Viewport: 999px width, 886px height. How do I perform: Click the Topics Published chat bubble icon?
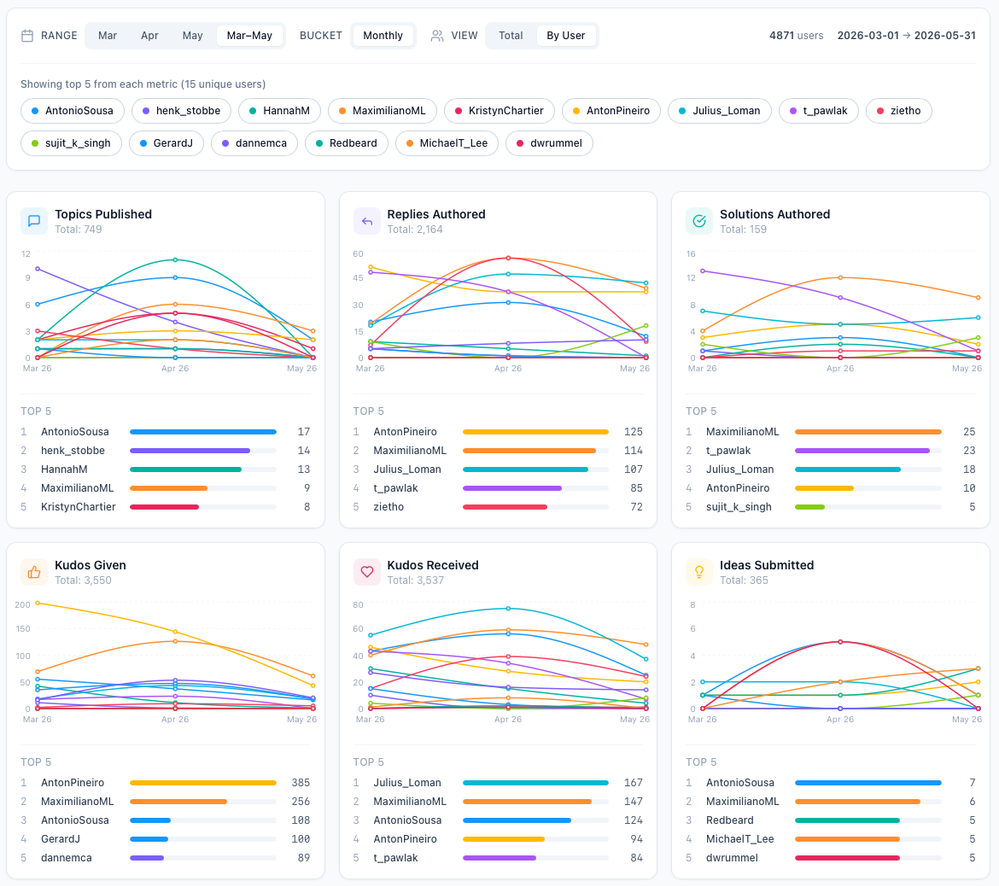(34, 221)
